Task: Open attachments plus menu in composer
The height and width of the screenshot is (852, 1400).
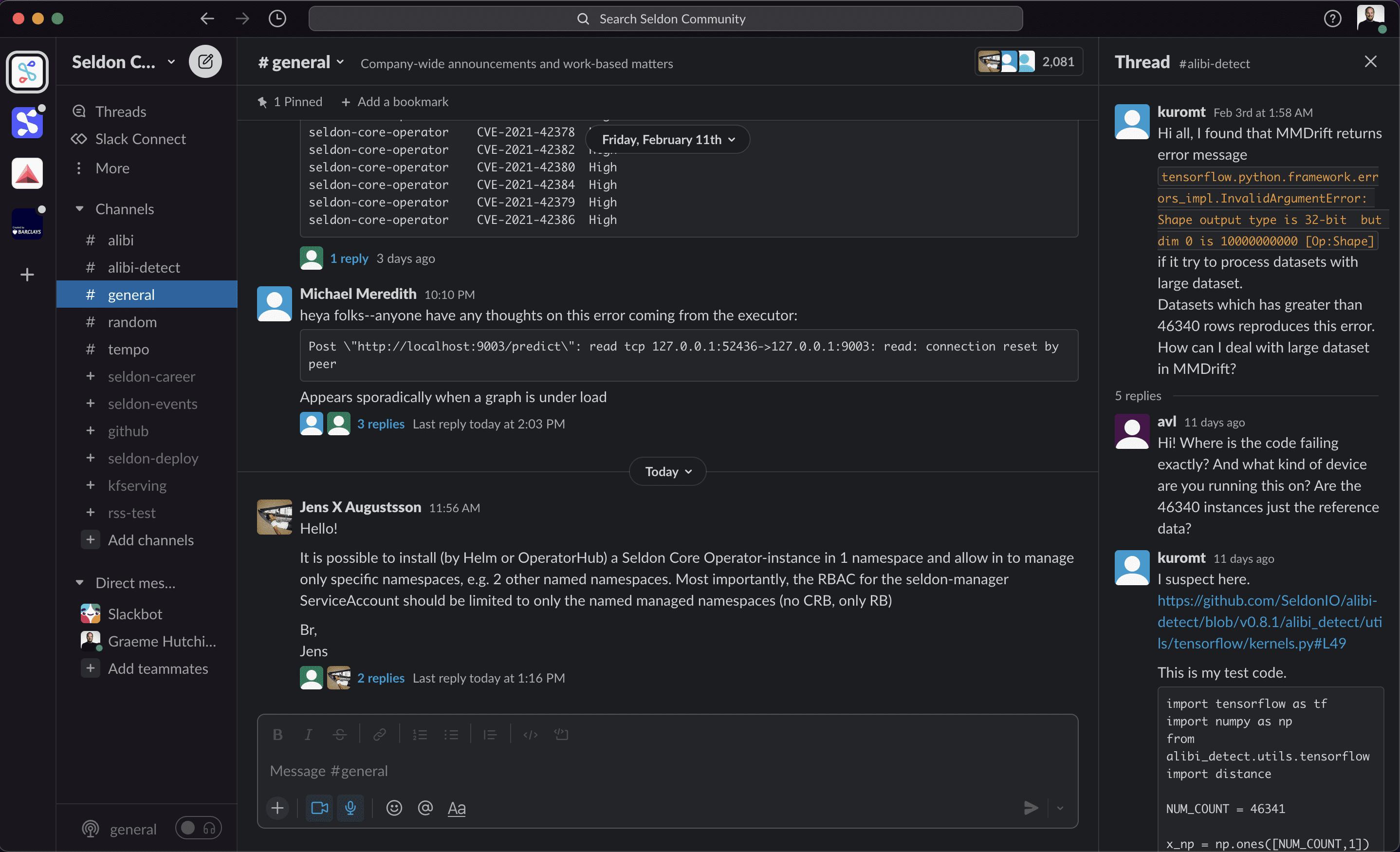Action: pyautogui.click(x=277, y=808)
